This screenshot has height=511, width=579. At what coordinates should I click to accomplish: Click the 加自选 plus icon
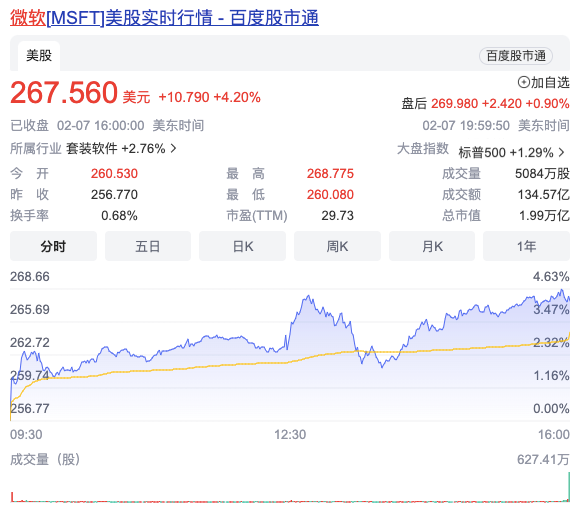524,82
